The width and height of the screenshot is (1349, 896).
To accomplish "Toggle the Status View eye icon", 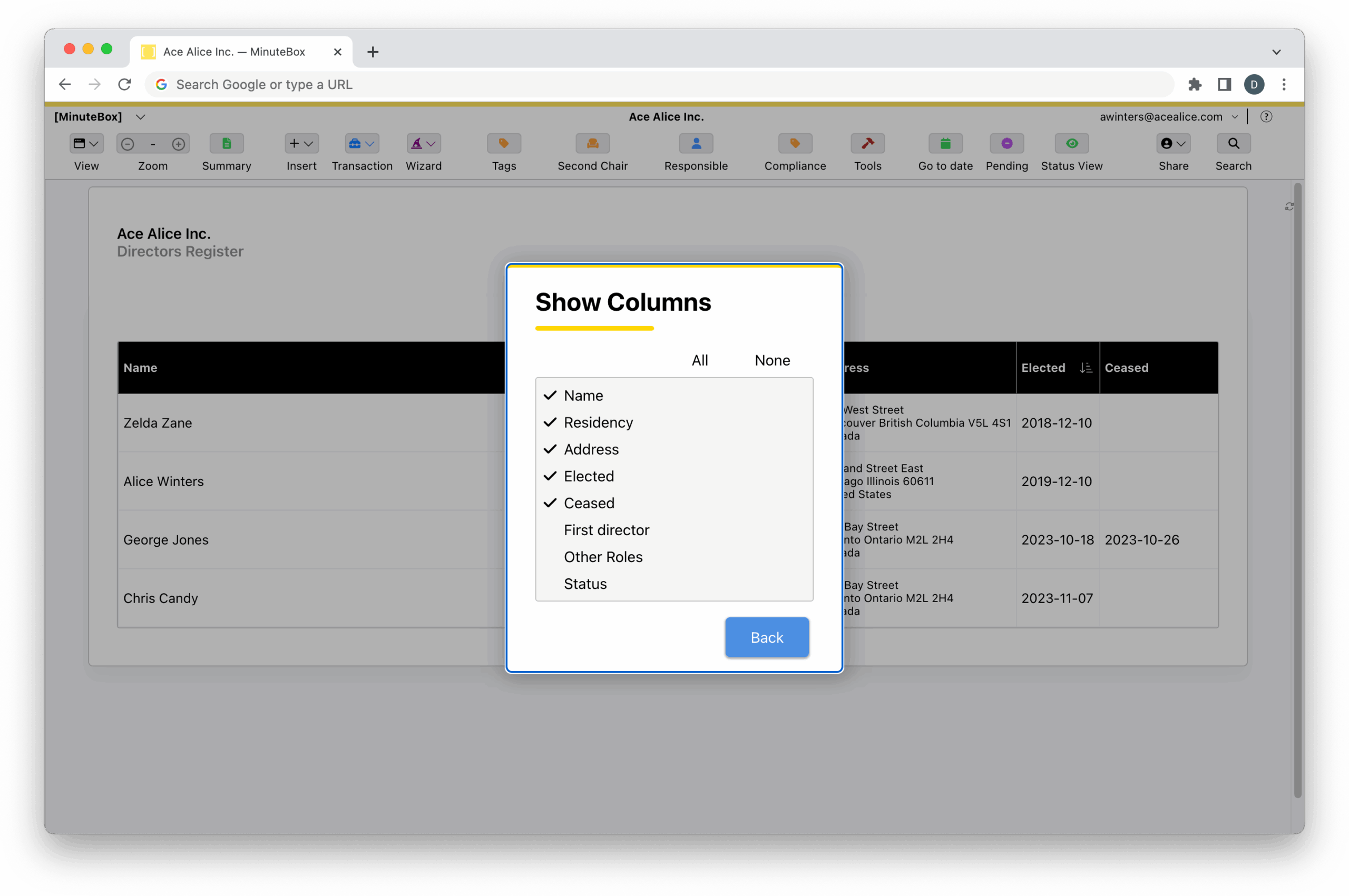I will click(x=1071, y=143).
